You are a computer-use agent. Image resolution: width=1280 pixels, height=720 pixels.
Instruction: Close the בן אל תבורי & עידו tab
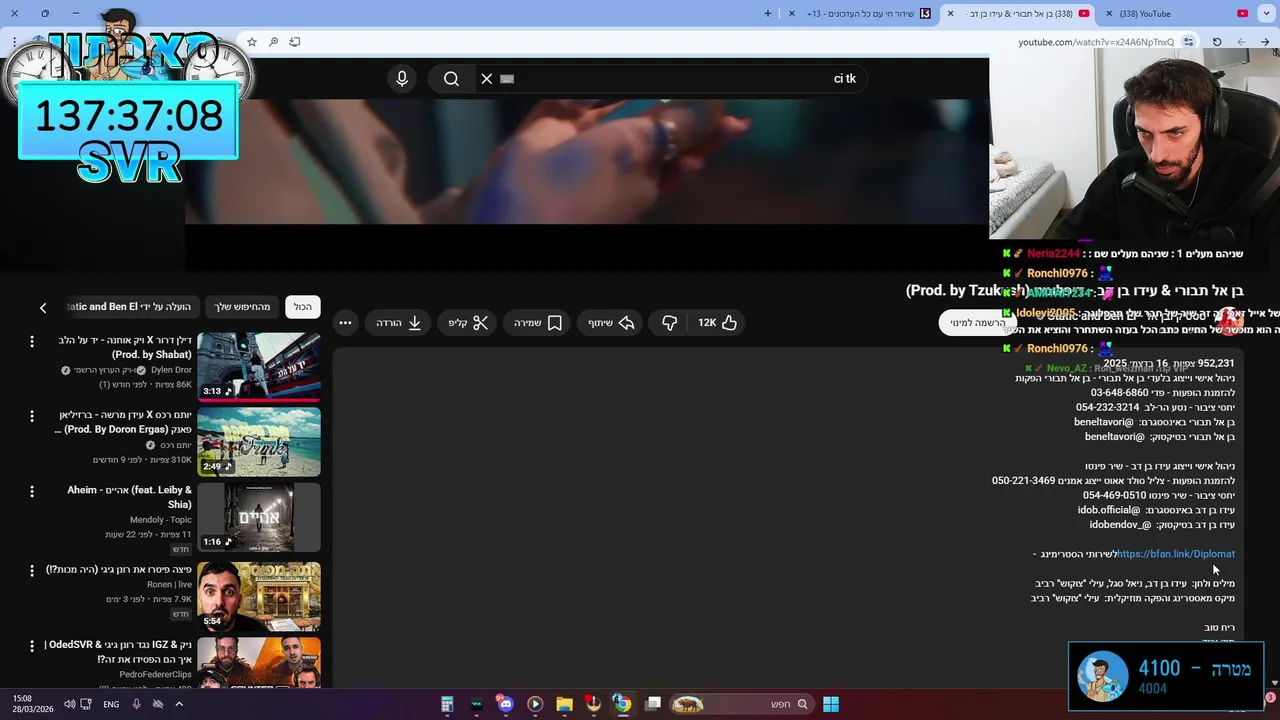pos(950,14)
